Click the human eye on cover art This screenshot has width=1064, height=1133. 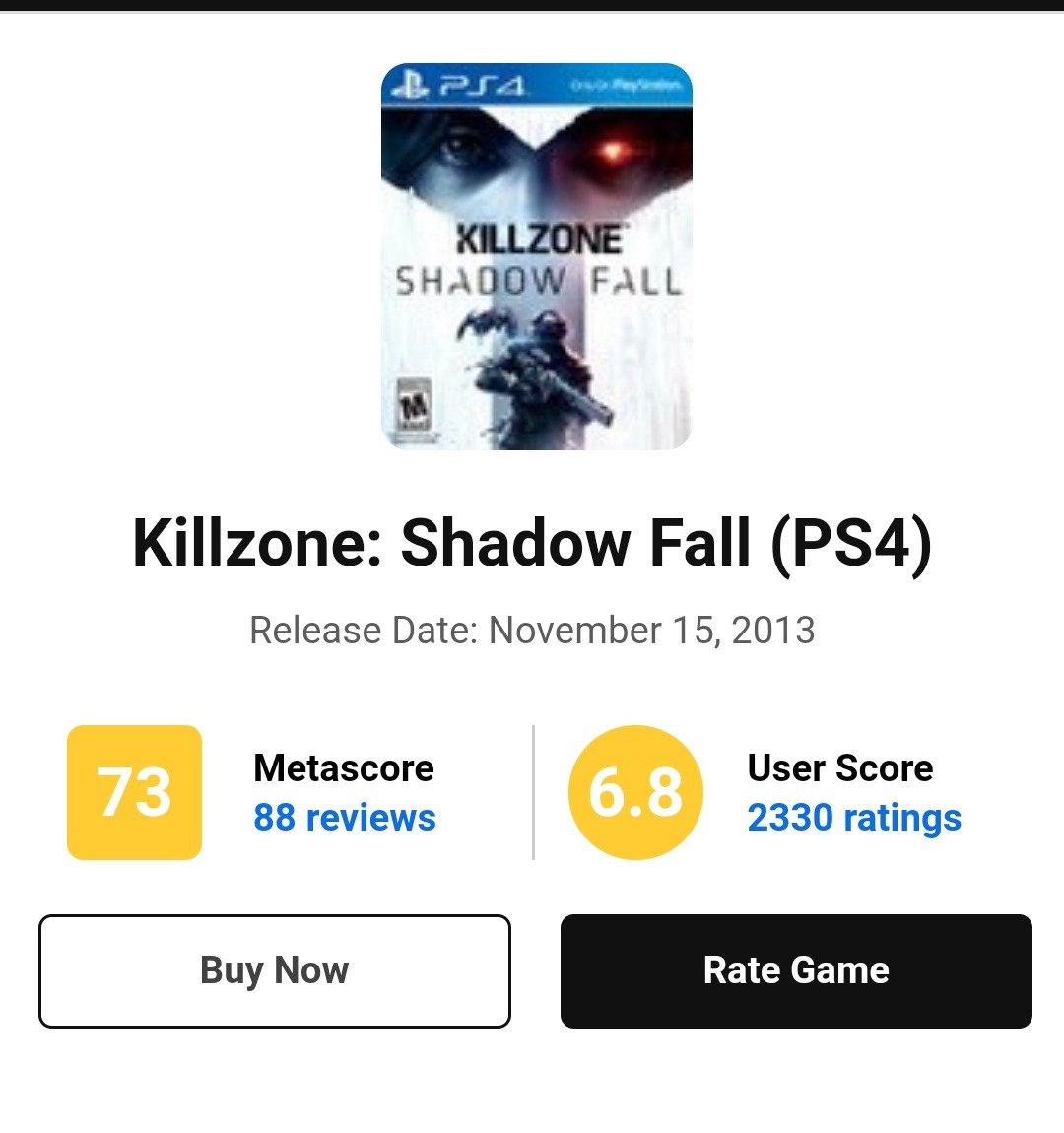pos(461,150)
